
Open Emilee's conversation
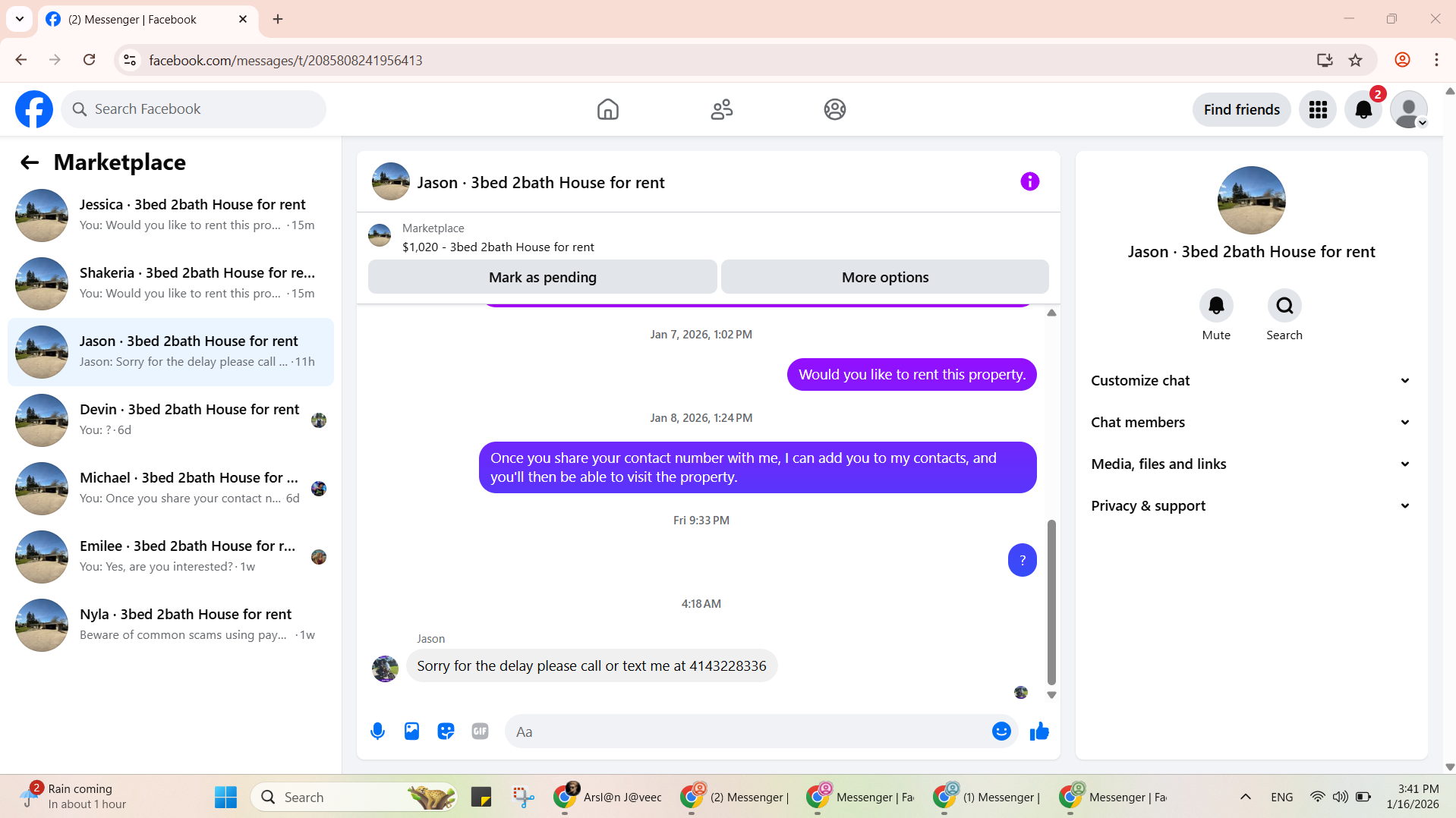tap(171, 557)
